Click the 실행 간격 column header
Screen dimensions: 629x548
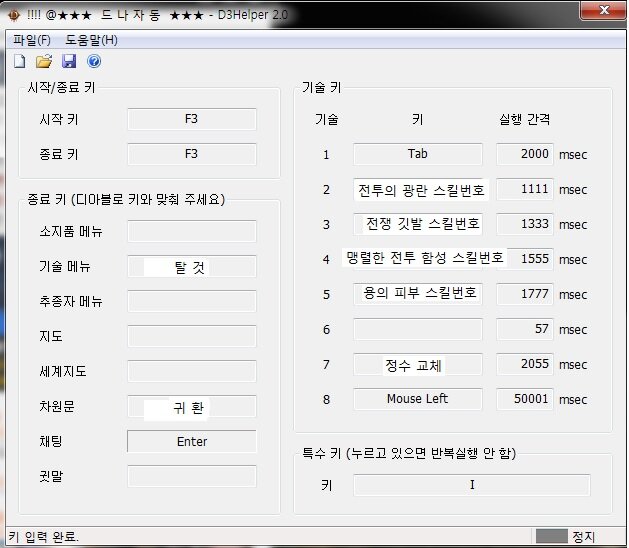(524, 119)
